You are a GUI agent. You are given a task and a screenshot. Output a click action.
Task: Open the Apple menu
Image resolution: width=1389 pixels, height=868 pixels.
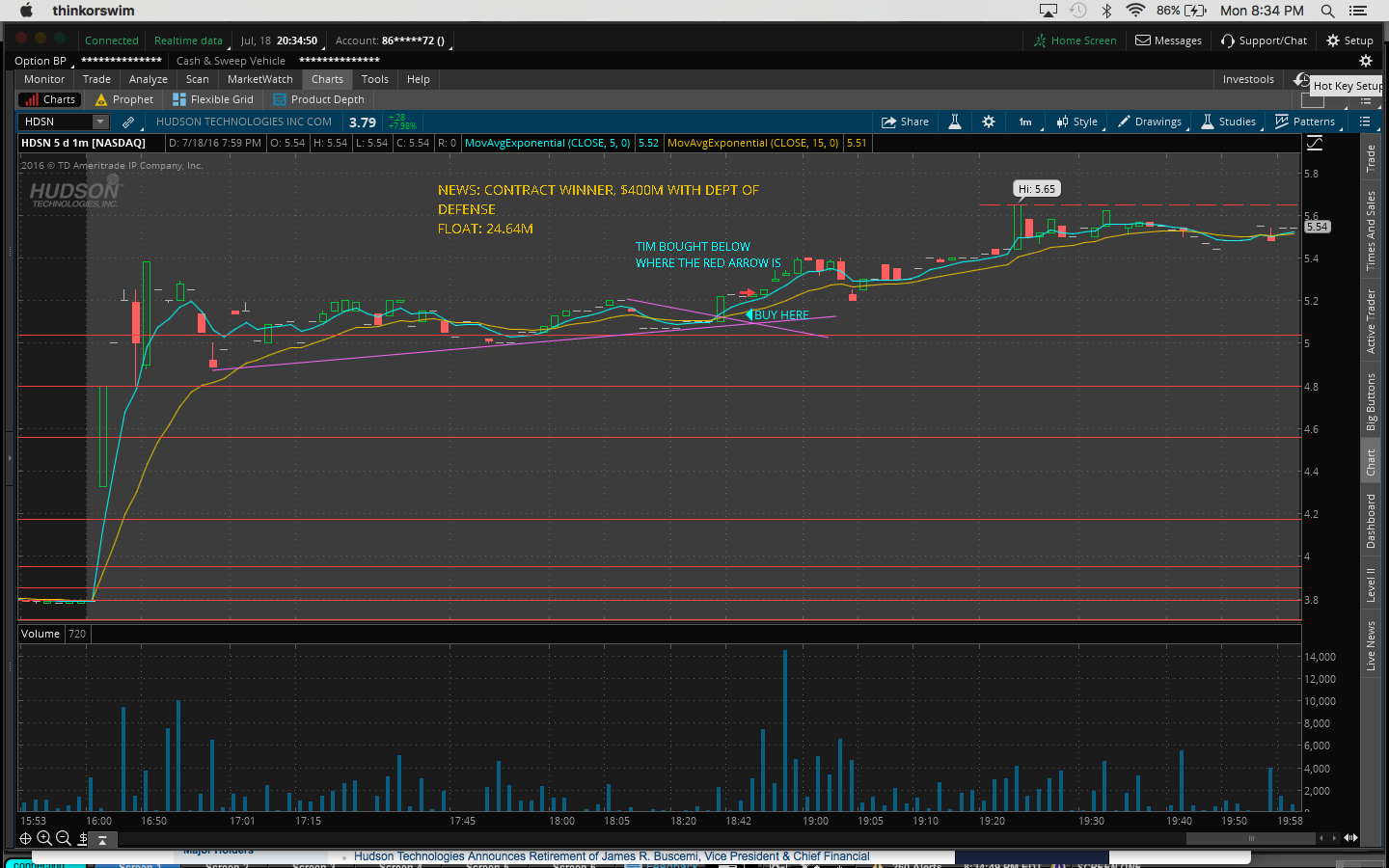tap(26, 11)
